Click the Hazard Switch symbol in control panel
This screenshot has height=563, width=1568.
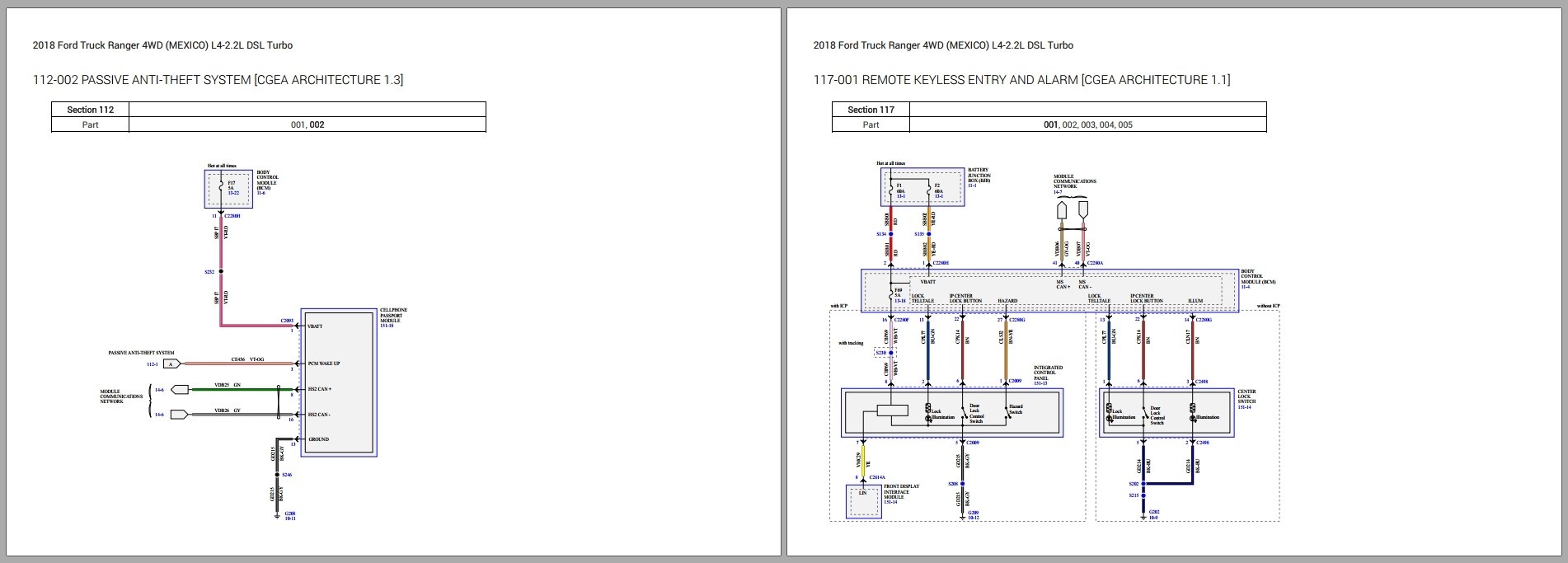pyautogui.click(x=1006, y=411)
